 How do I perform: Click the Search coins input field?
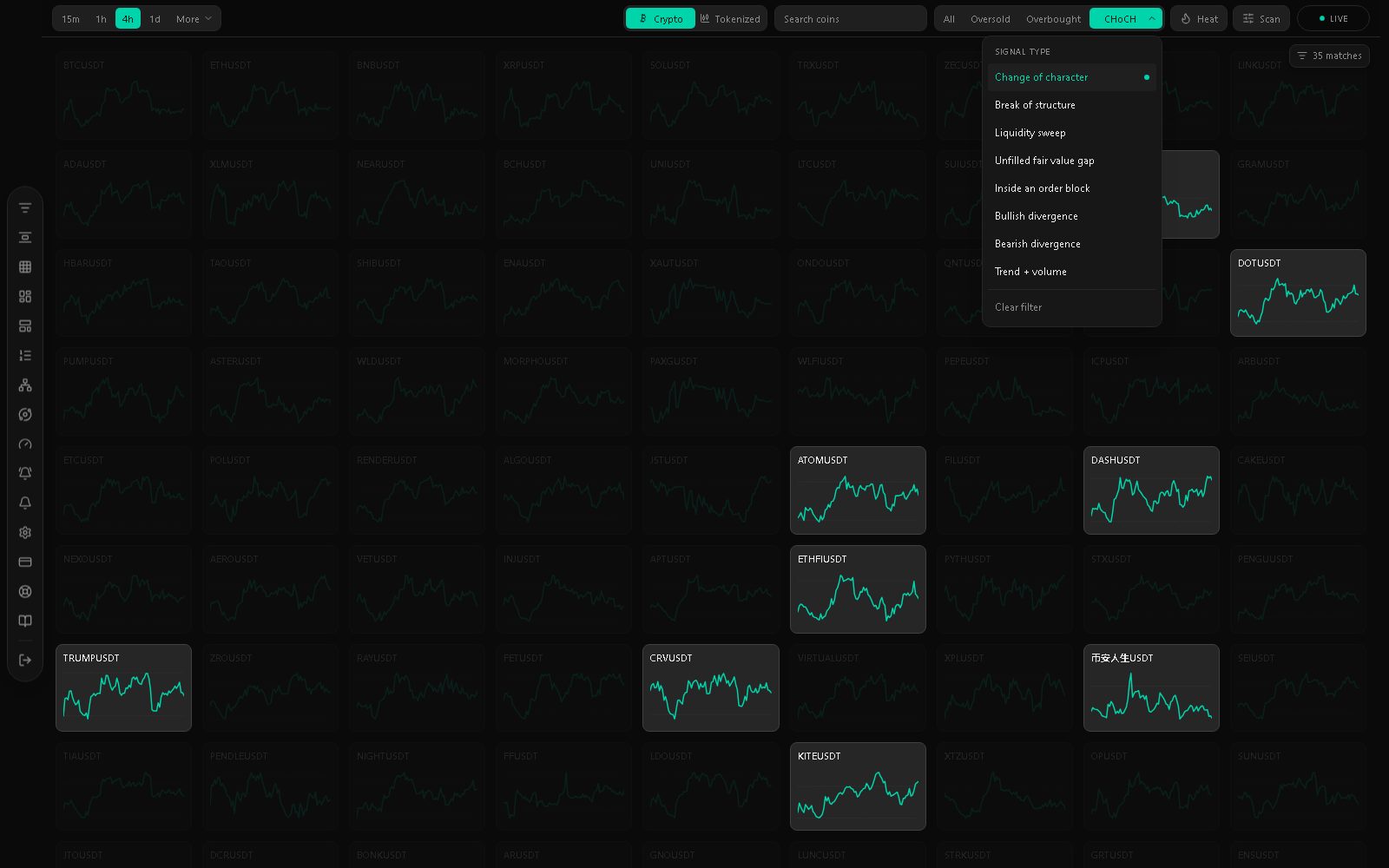coord(850,18)
